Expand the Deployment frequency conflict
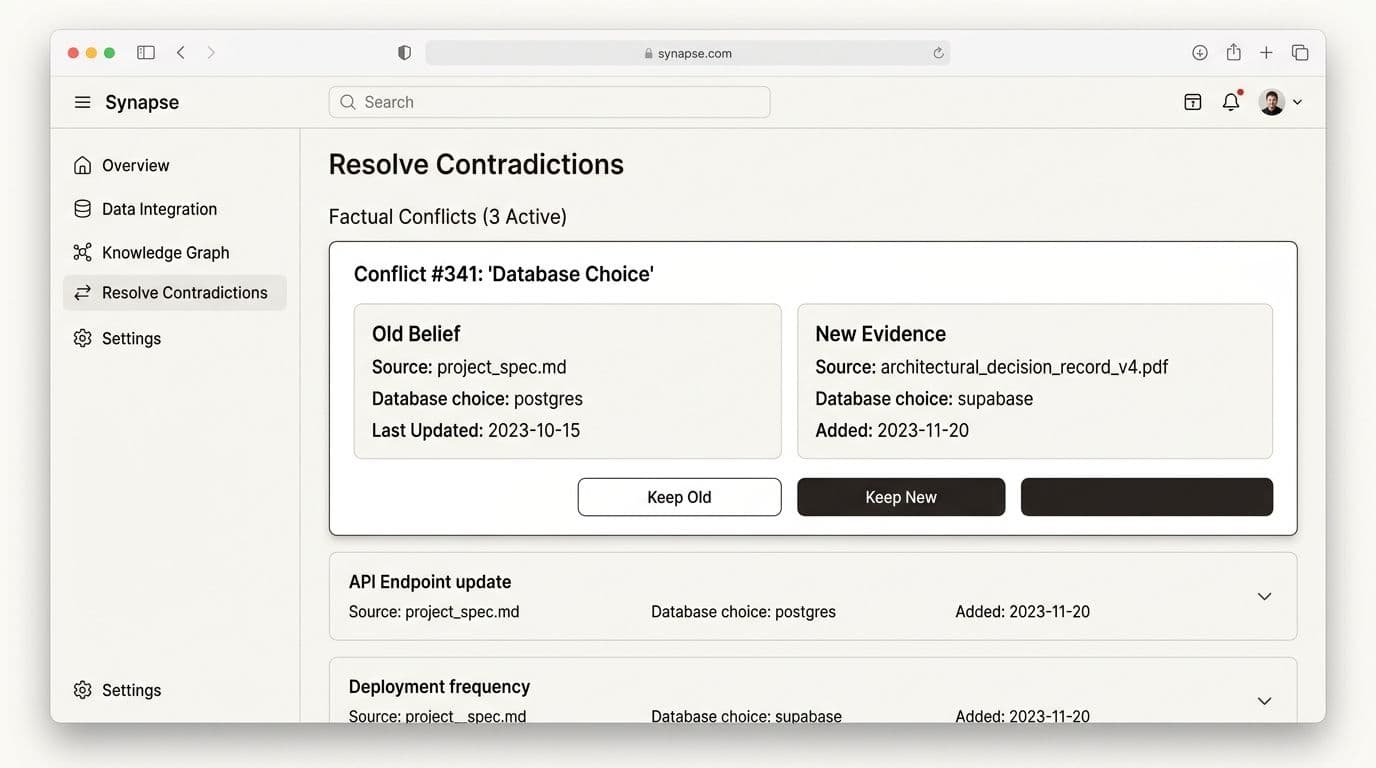Image resolution: width=1376 pixels, height=768 pixels. pyautogui.click(x=1264, y=701)
